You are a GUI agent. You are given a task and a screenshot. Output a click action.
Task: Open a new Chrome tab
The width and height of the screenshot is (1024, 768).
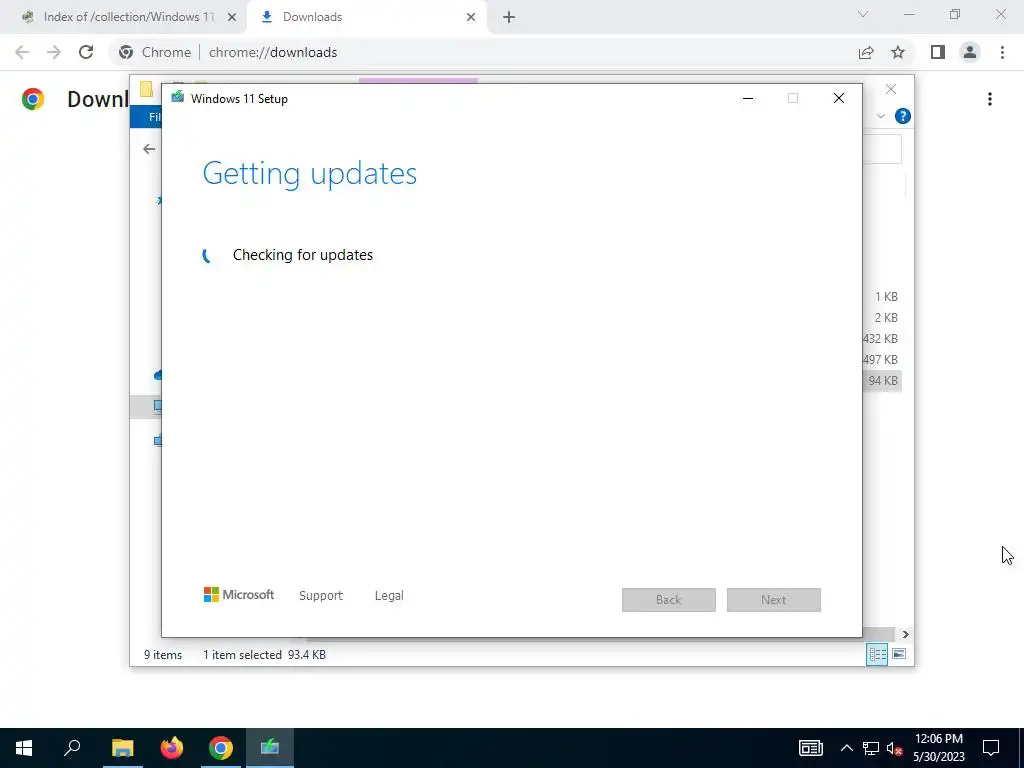pos(509,17)
